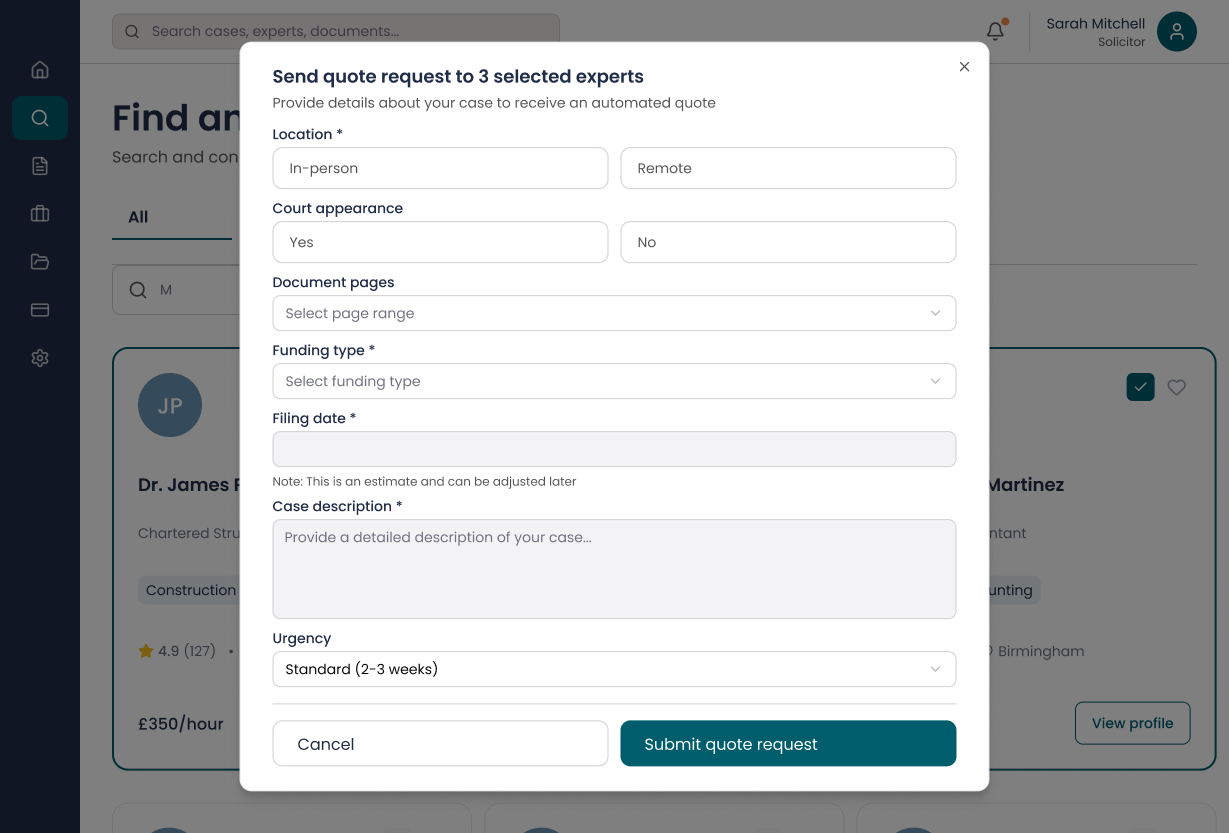Select No for court appearance
This screenshot has height=833, width=1229.
click(788, 242)
